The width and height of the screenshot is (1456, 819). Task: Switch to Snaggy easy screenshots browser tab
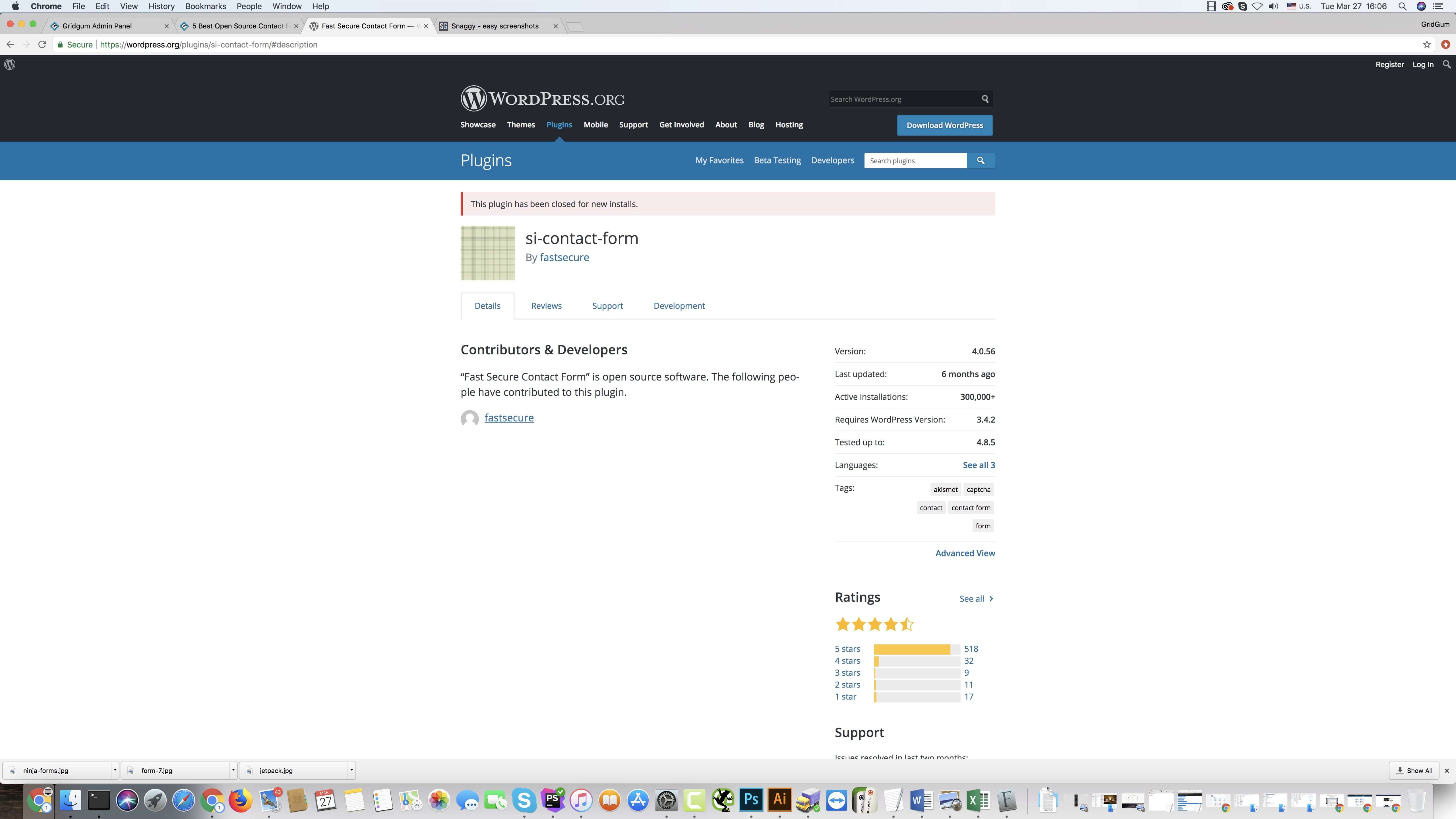[497, 26]
